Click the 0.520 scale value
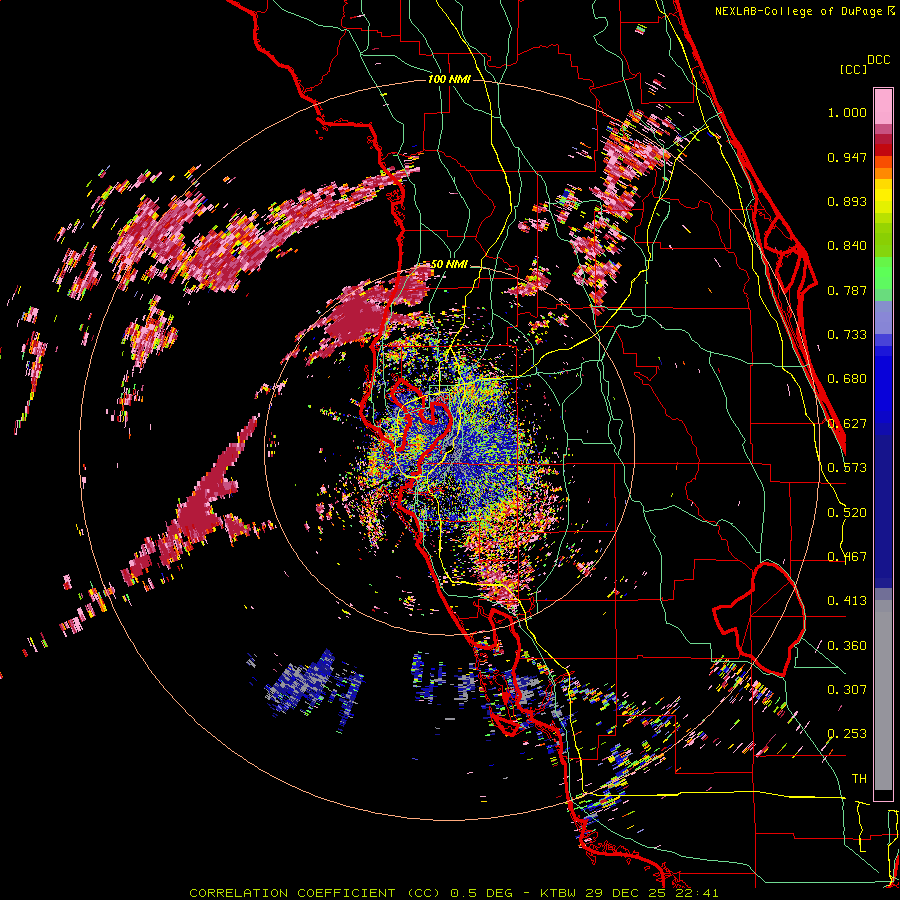Image resolution: width=900 pixels, height=900 pixels. coord(847,513)
